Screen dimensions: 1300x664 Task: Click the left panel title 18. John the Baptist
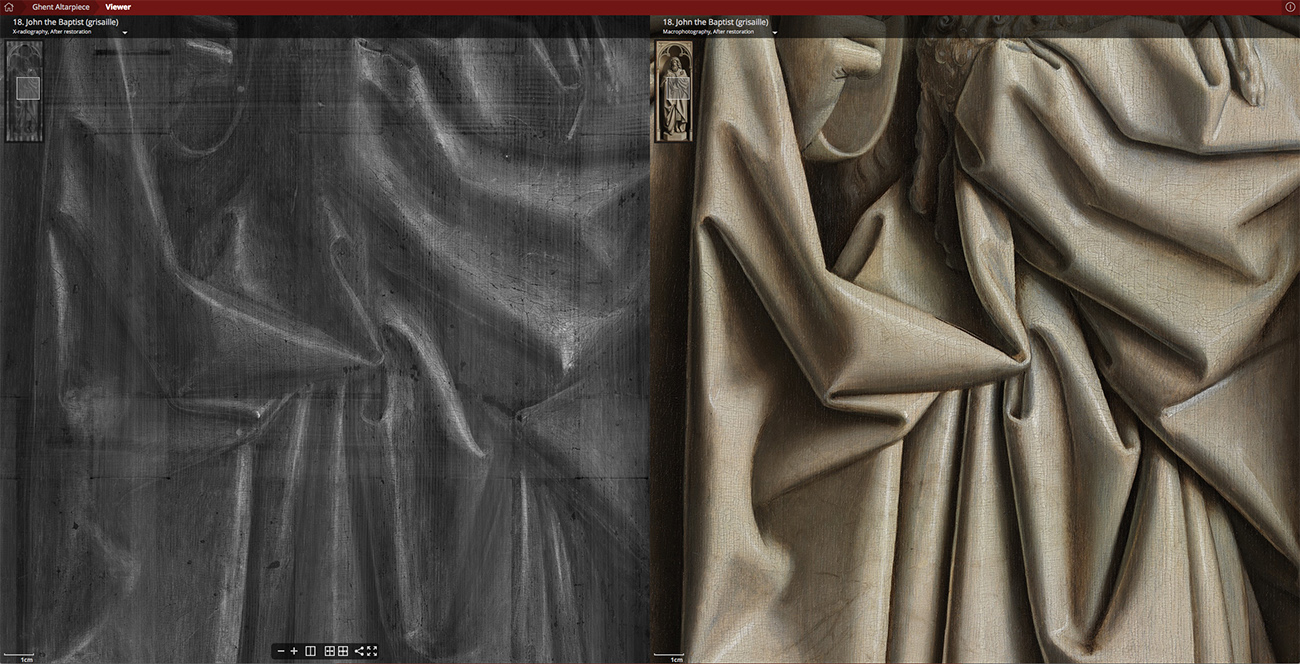point(65,21)
